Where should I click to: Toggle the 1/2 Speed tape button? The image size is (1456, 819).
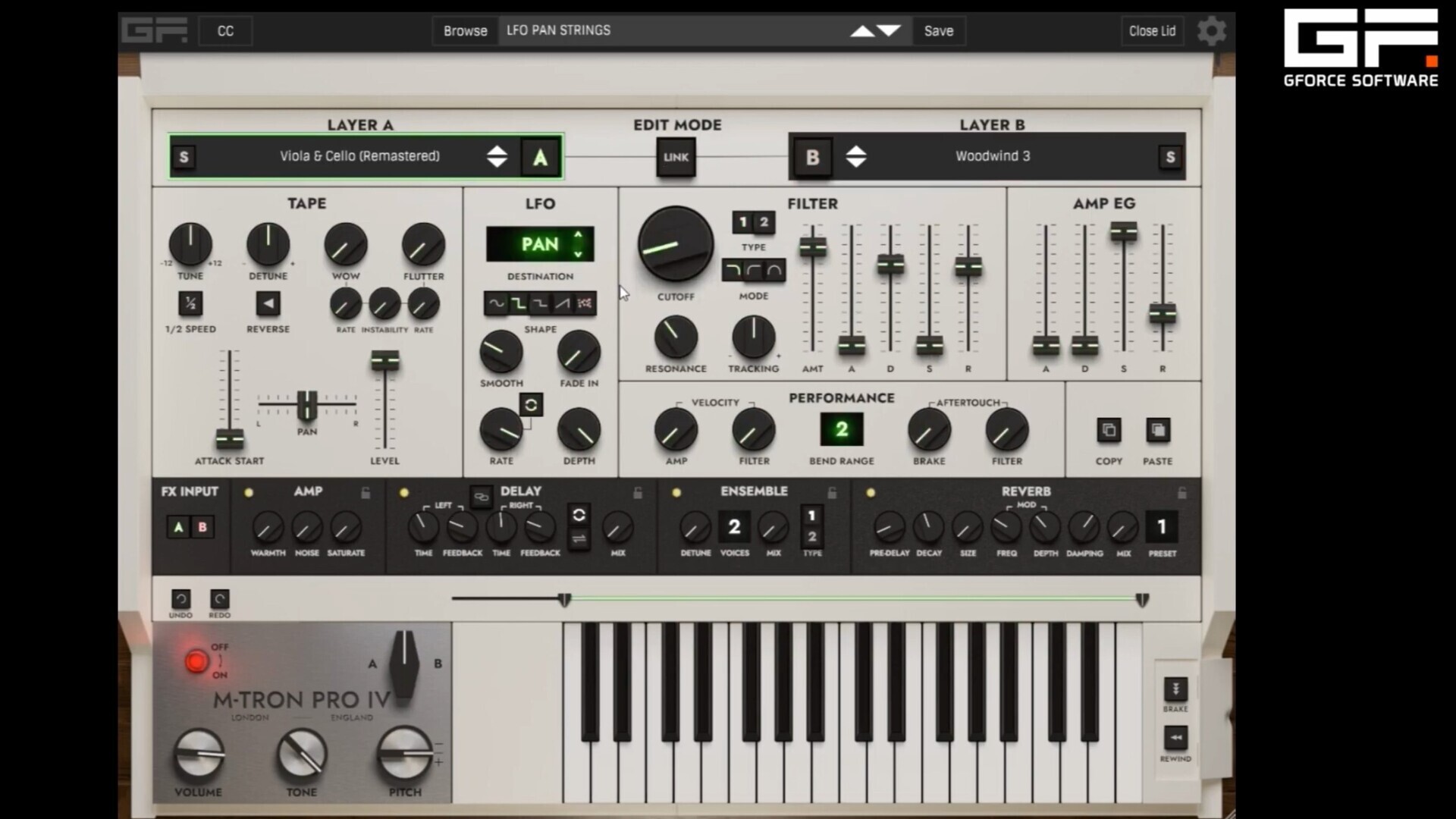tap(190, 304)
